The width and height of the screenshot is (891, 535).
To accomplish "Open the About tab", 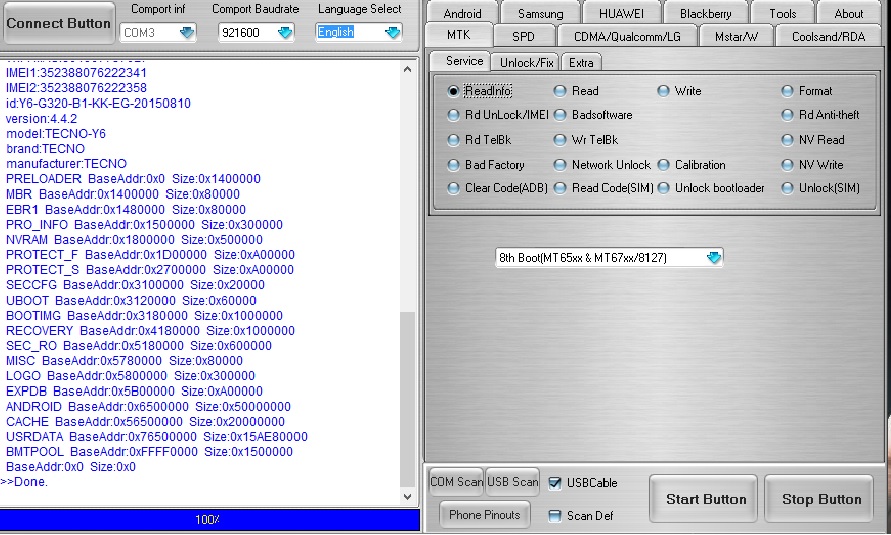I will [848, 13].
